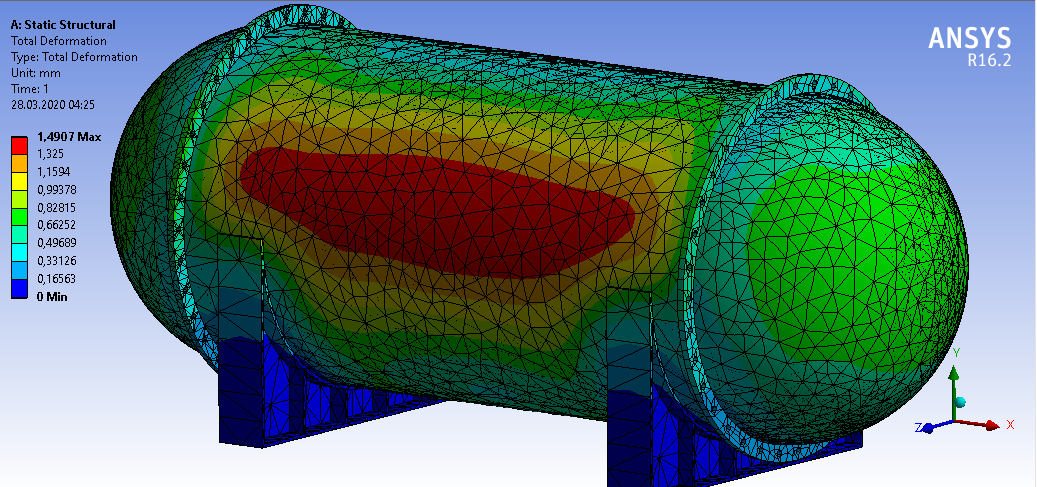Select the '1,325' legend value
Image resolution: width=1037 pixels, height=487 pixels.
click(49, 154)
